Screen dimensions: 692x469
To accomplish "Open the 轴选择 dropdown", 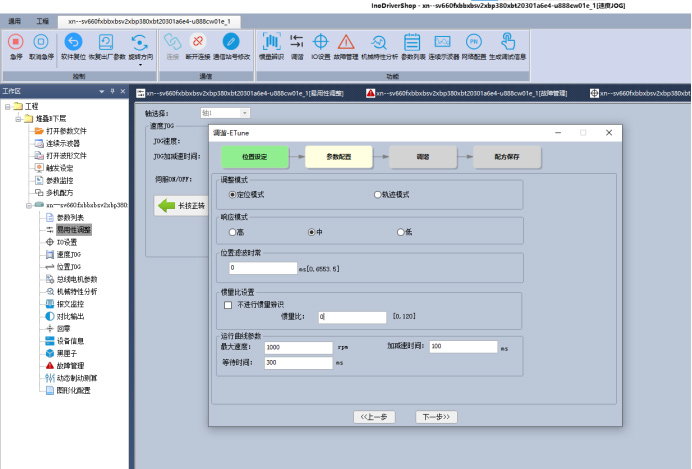I will (225, 113).
